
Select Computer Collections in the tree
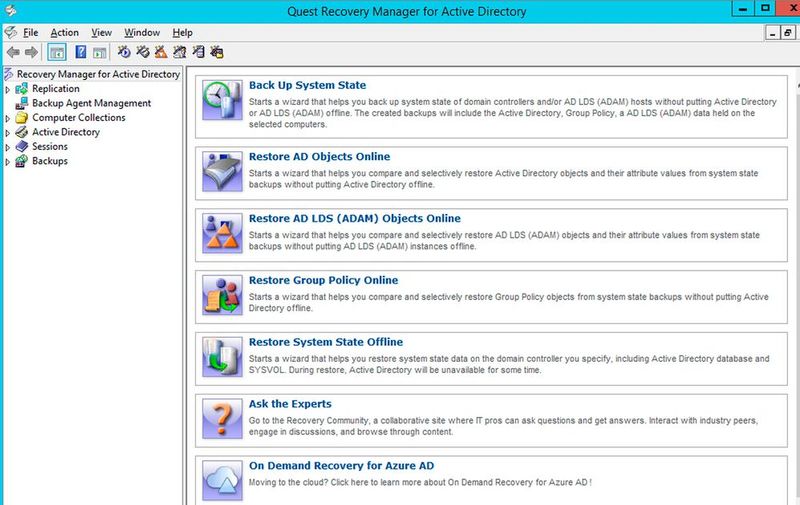pyautogui.click(x=79, y=117)
